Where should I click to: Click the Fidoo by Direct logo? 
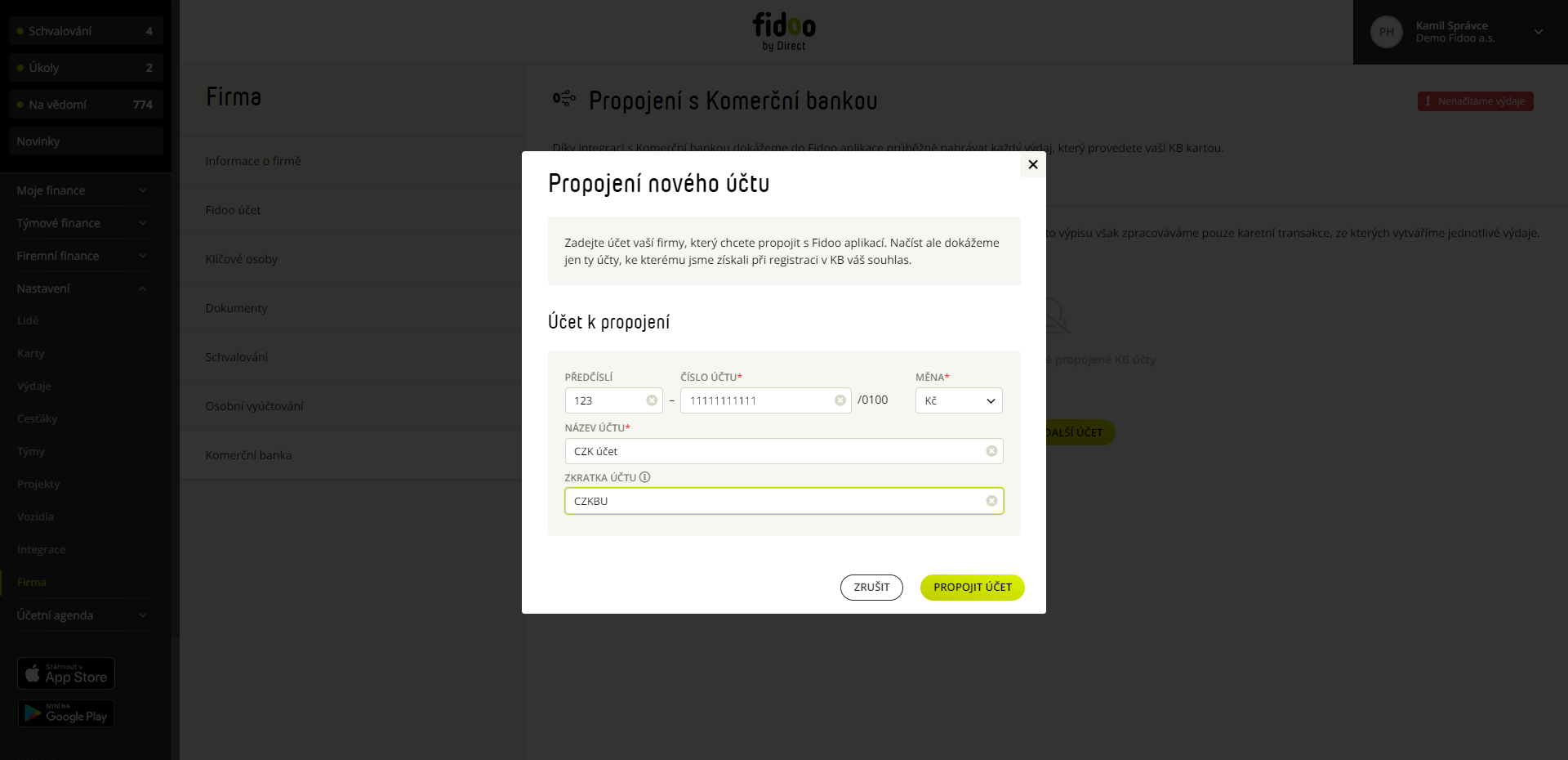pos(784,32)
